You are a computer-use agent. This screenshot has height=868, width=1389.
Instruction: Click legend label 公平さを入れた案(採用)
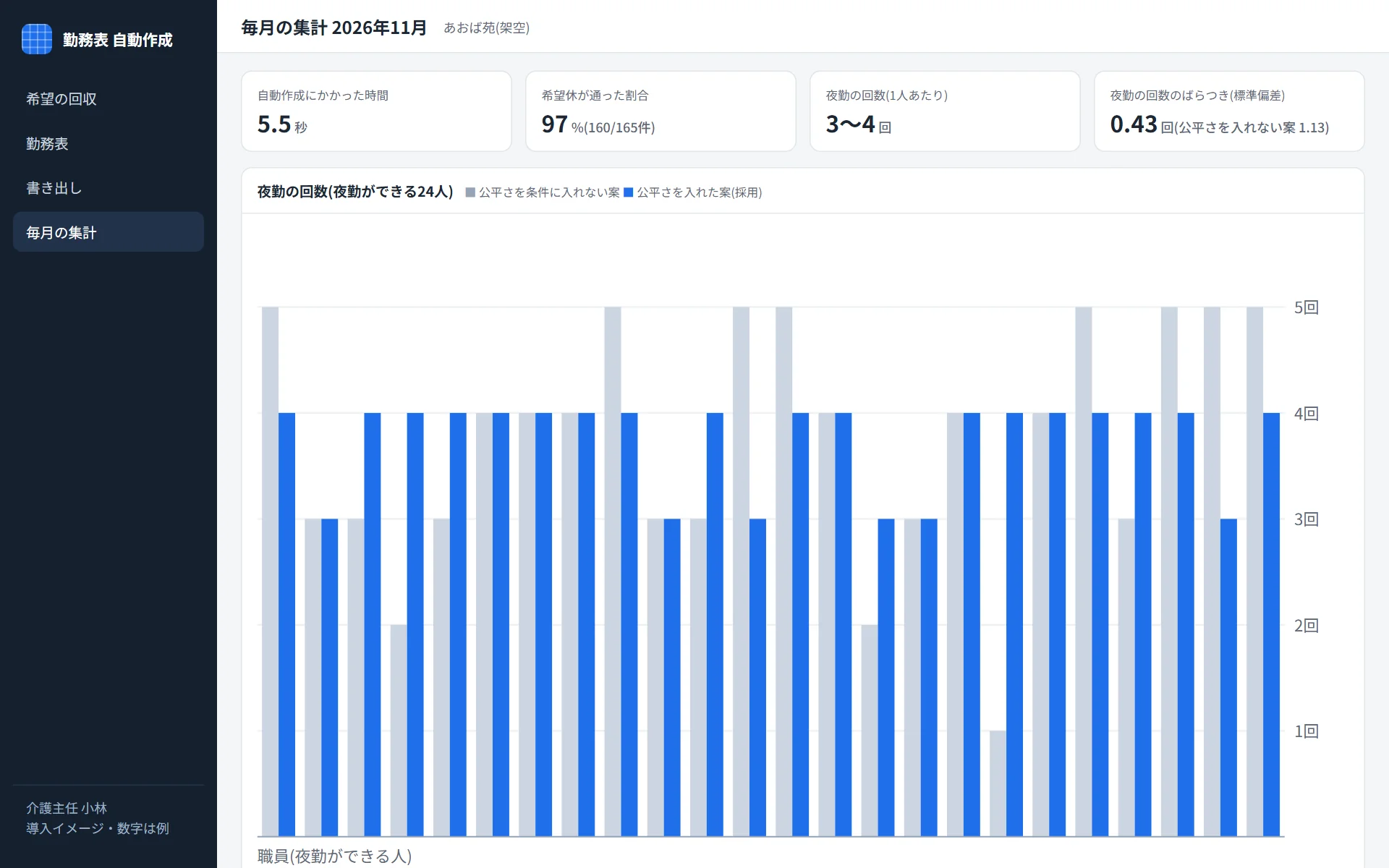point(699,192)
